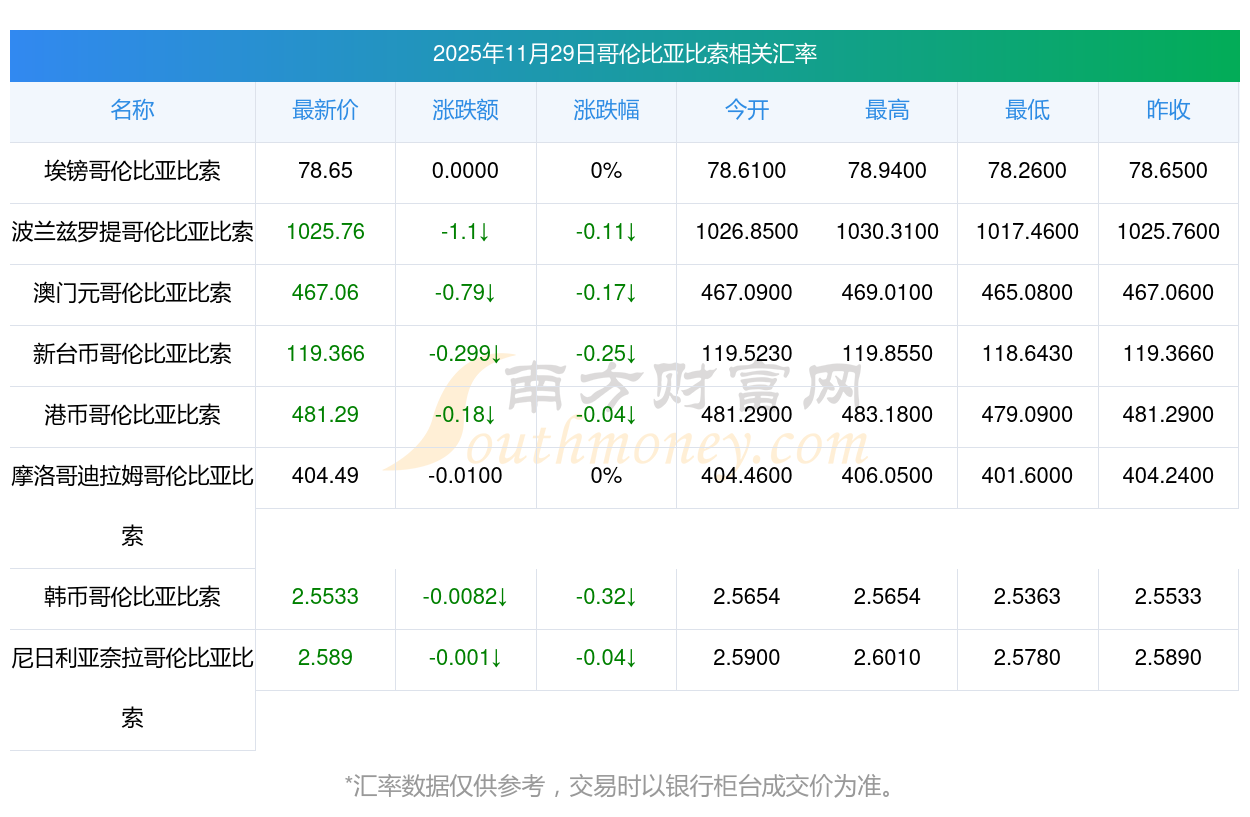Click latest price 119.366

[325, 354]
